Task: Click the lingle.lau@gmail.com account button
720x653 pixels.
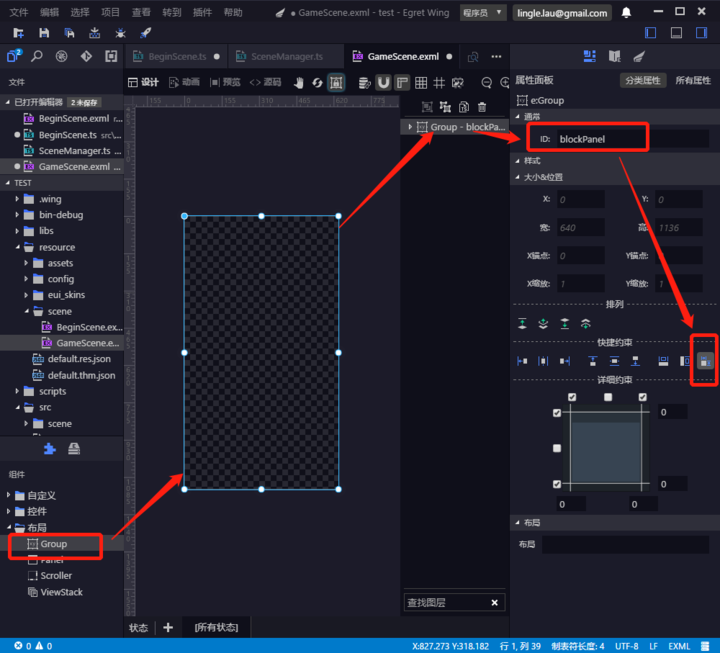Action: [562, 13]
